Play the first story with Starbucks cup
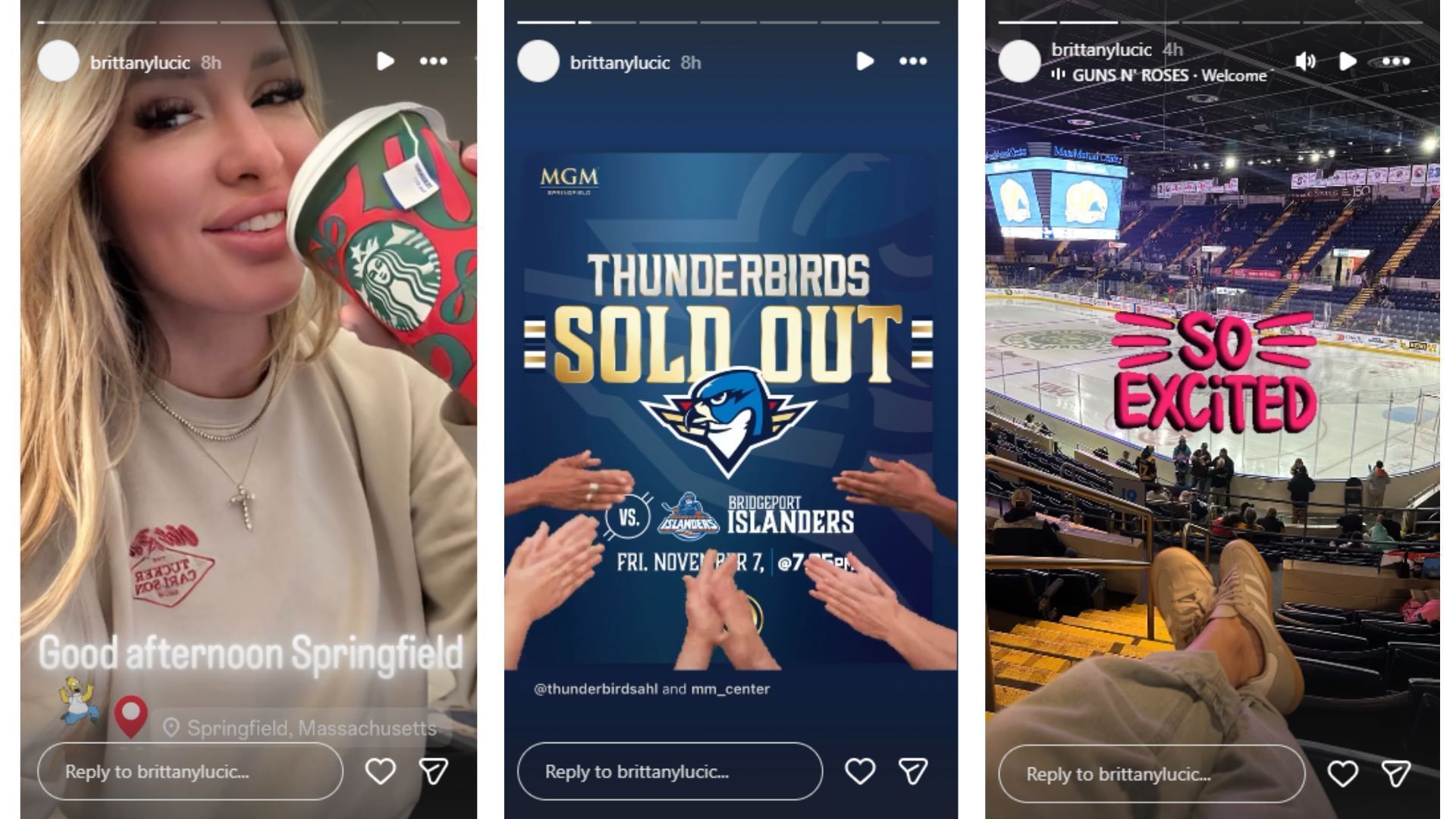Screen dimensions: 1456x819 385,61
